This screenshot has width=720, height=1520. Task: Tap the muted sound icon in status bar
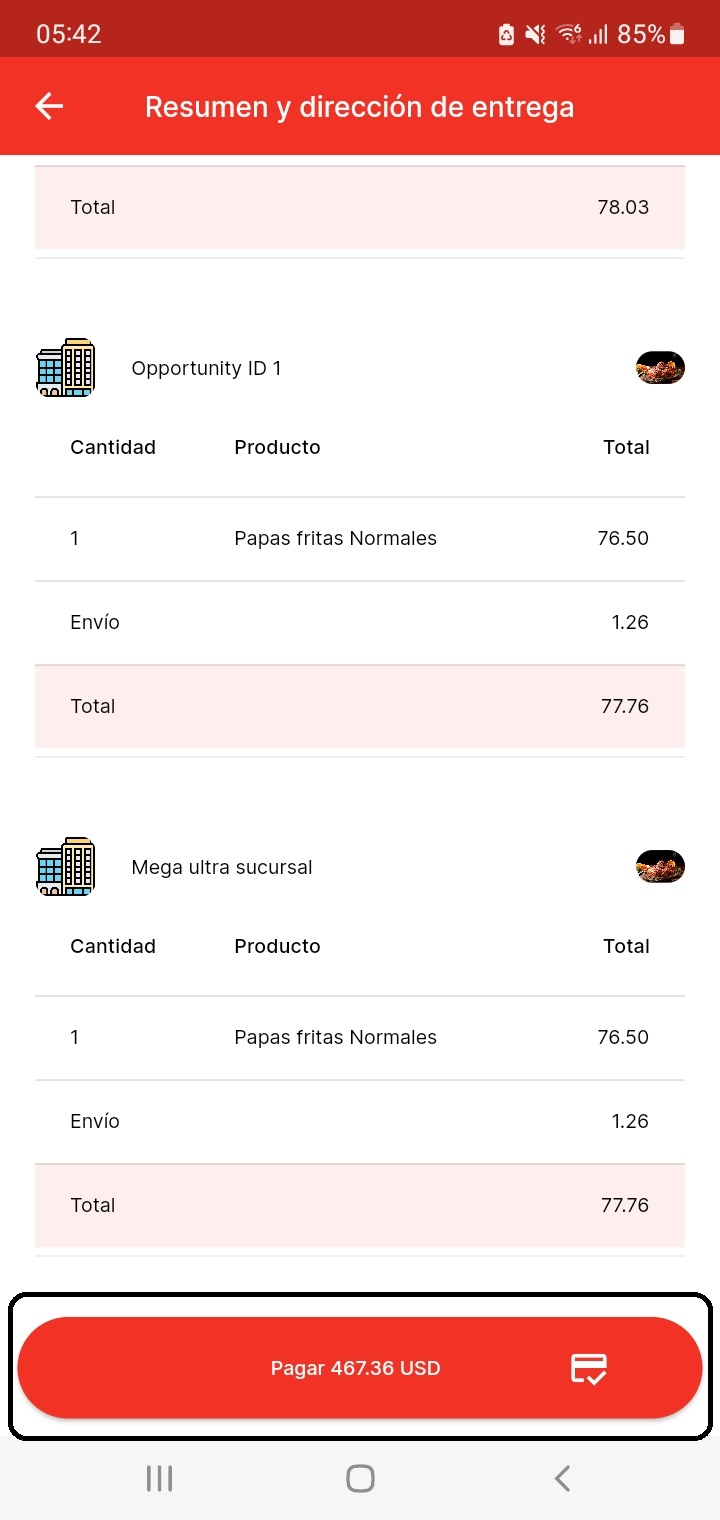[x=536, y=34]
